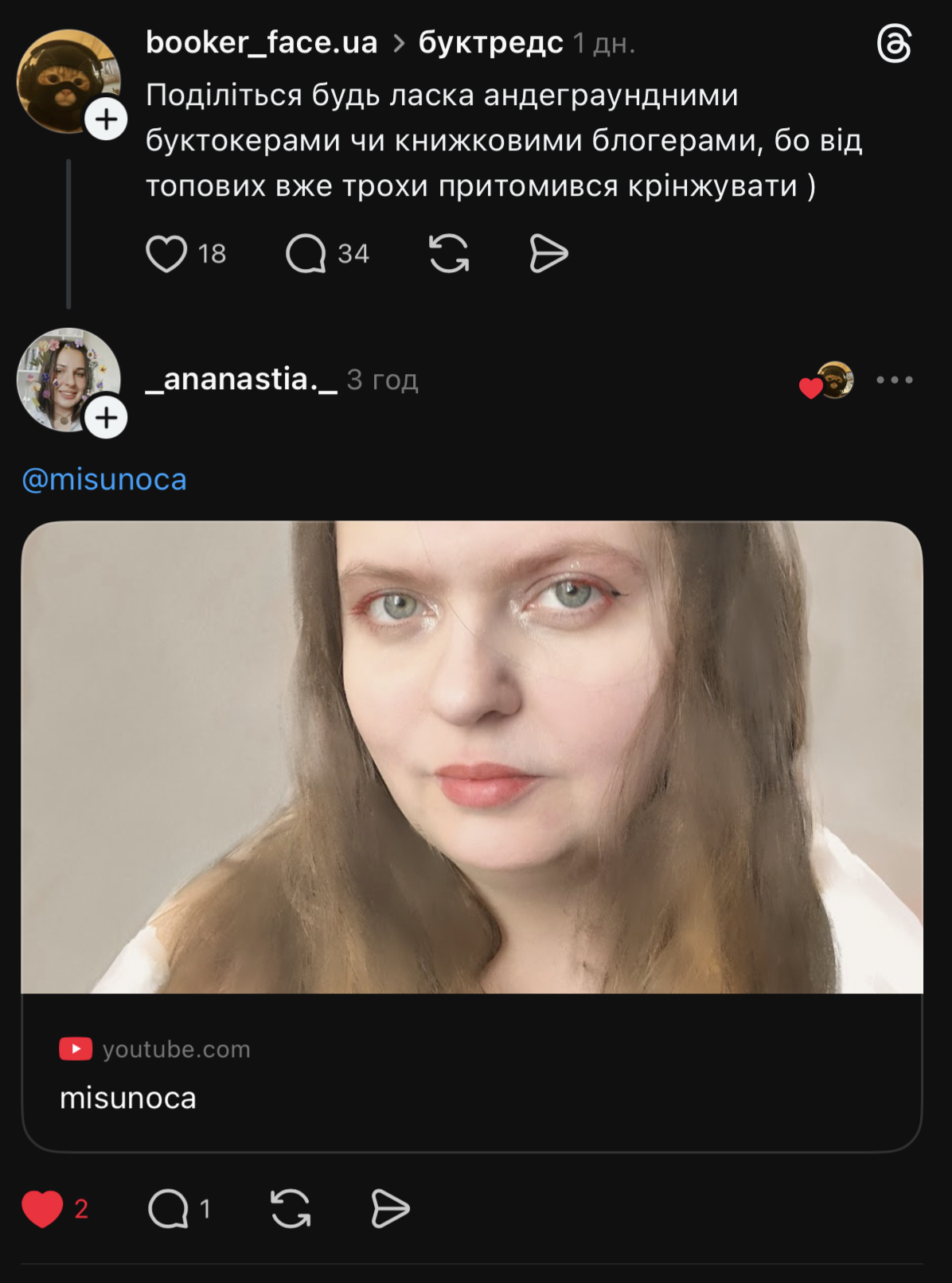Open _ananastia._ username profile

click(242, 380)
